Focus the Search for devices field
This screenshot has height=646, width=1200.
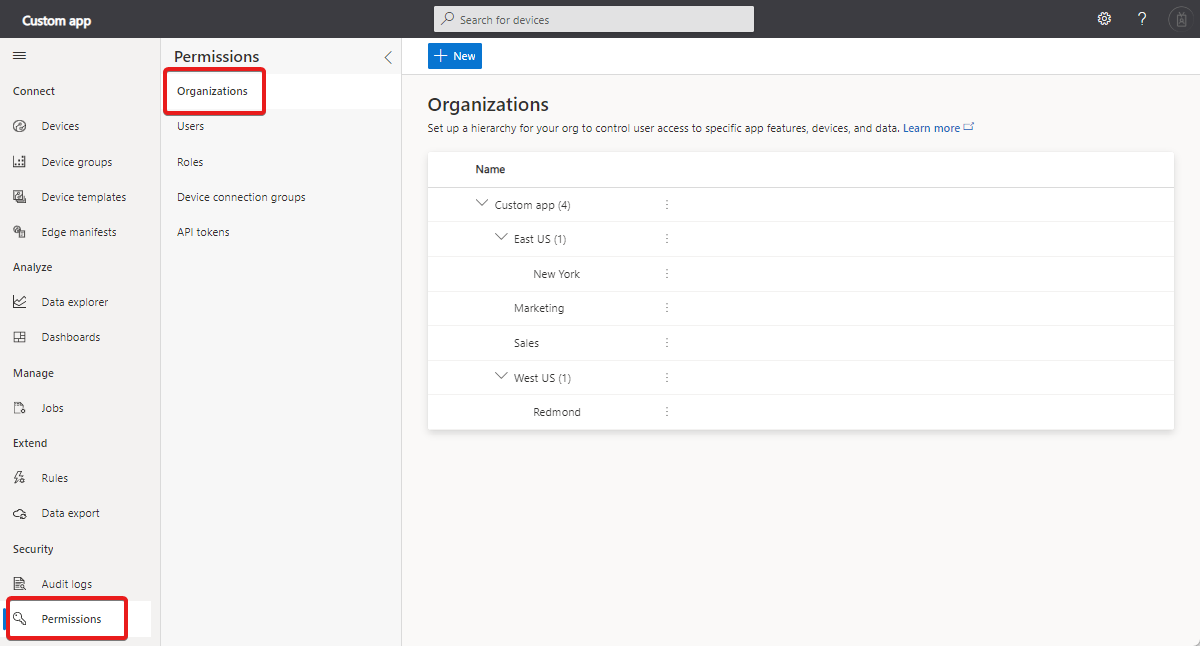click(x=594, y=19)
